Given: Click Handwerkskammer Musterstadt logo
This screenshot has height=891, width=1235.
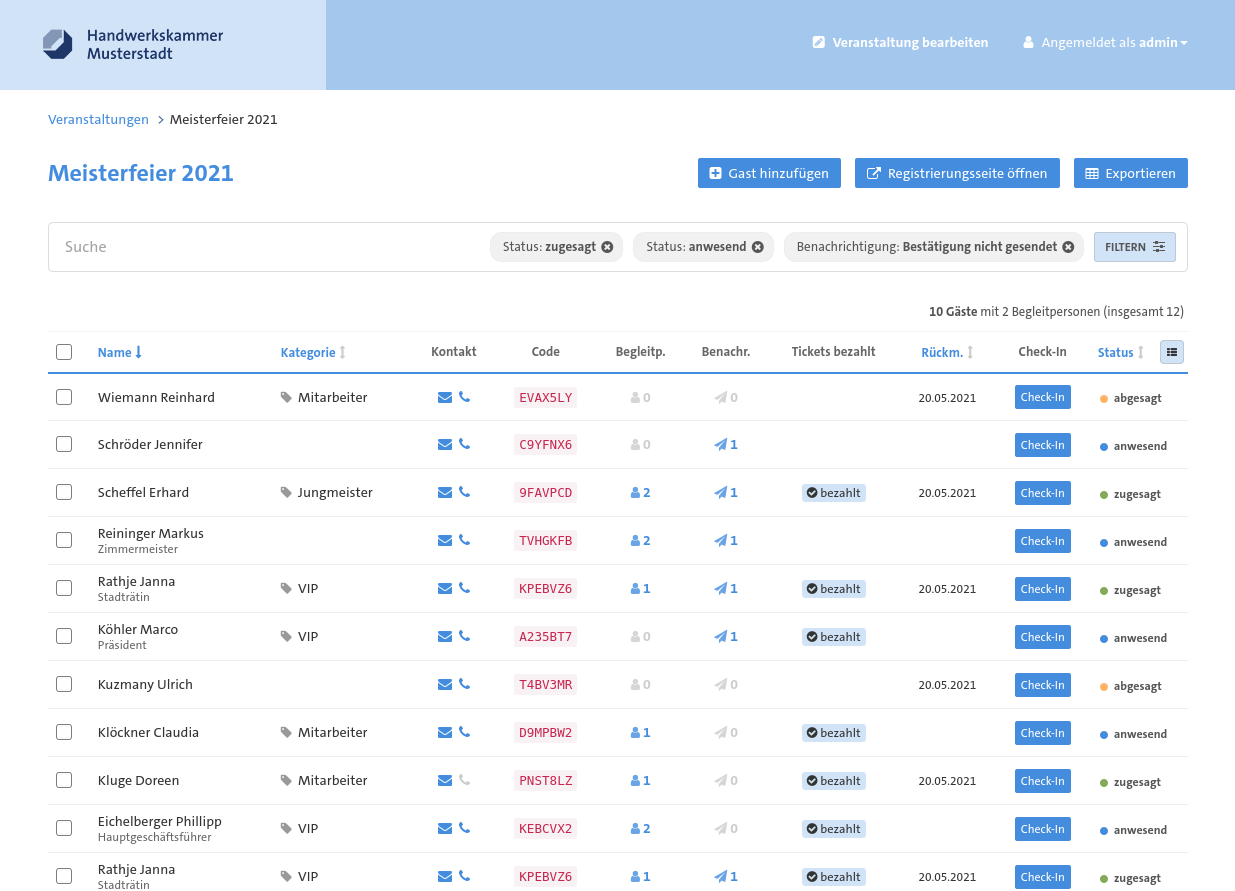Looking at the screenshot, I should [133, 44].
